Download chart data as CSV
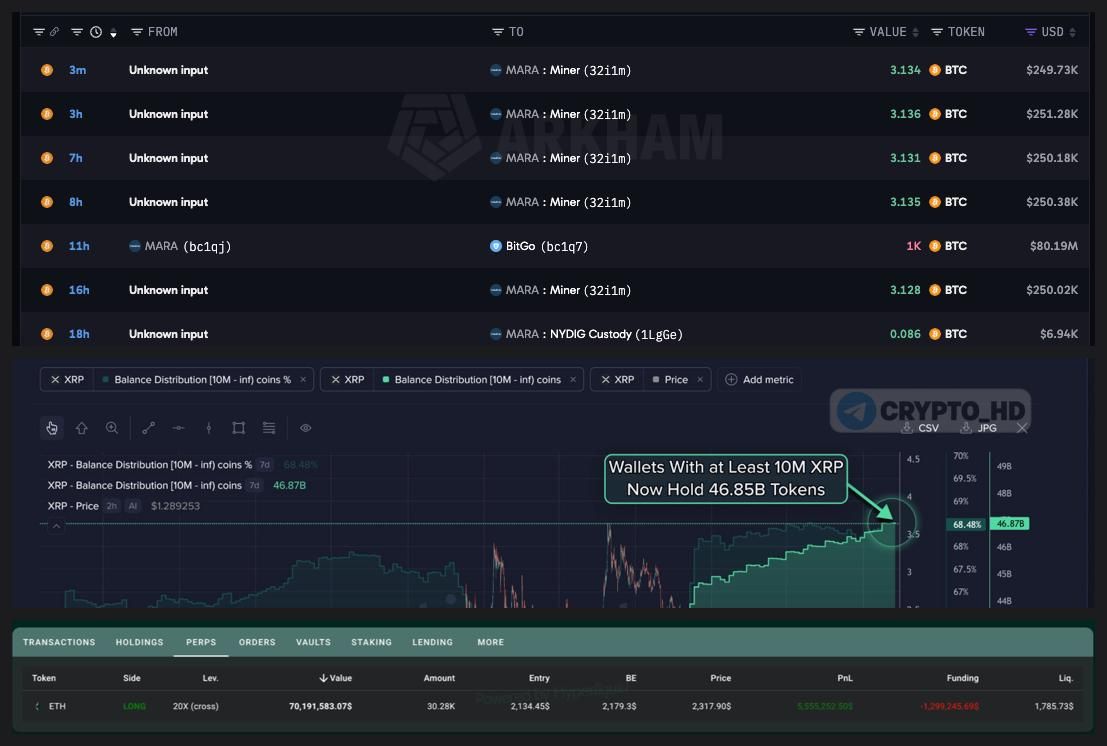 tap(920, 428)
